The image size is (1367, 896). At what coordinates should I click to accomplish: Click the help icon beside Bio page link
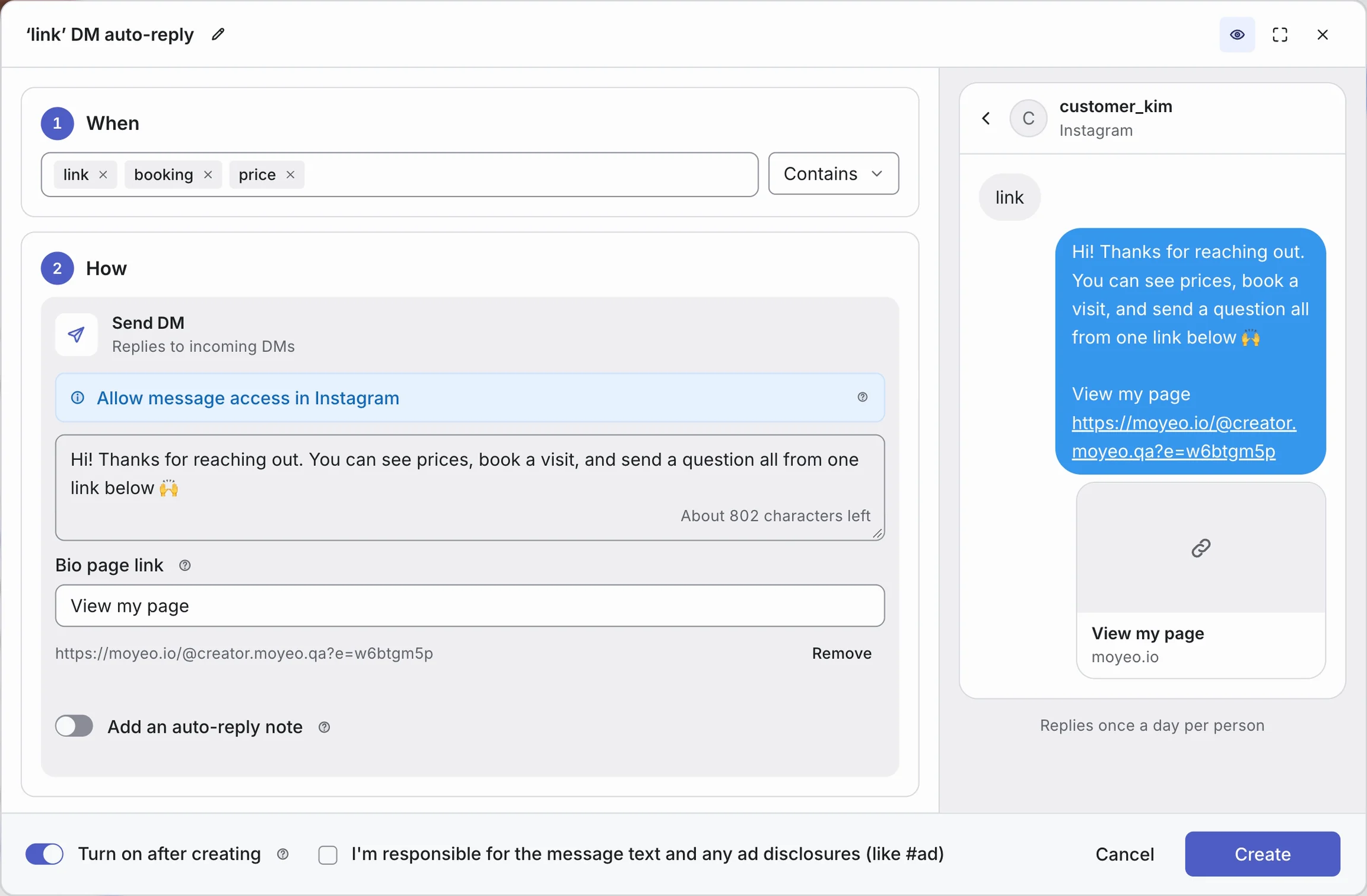coord(185,565)
